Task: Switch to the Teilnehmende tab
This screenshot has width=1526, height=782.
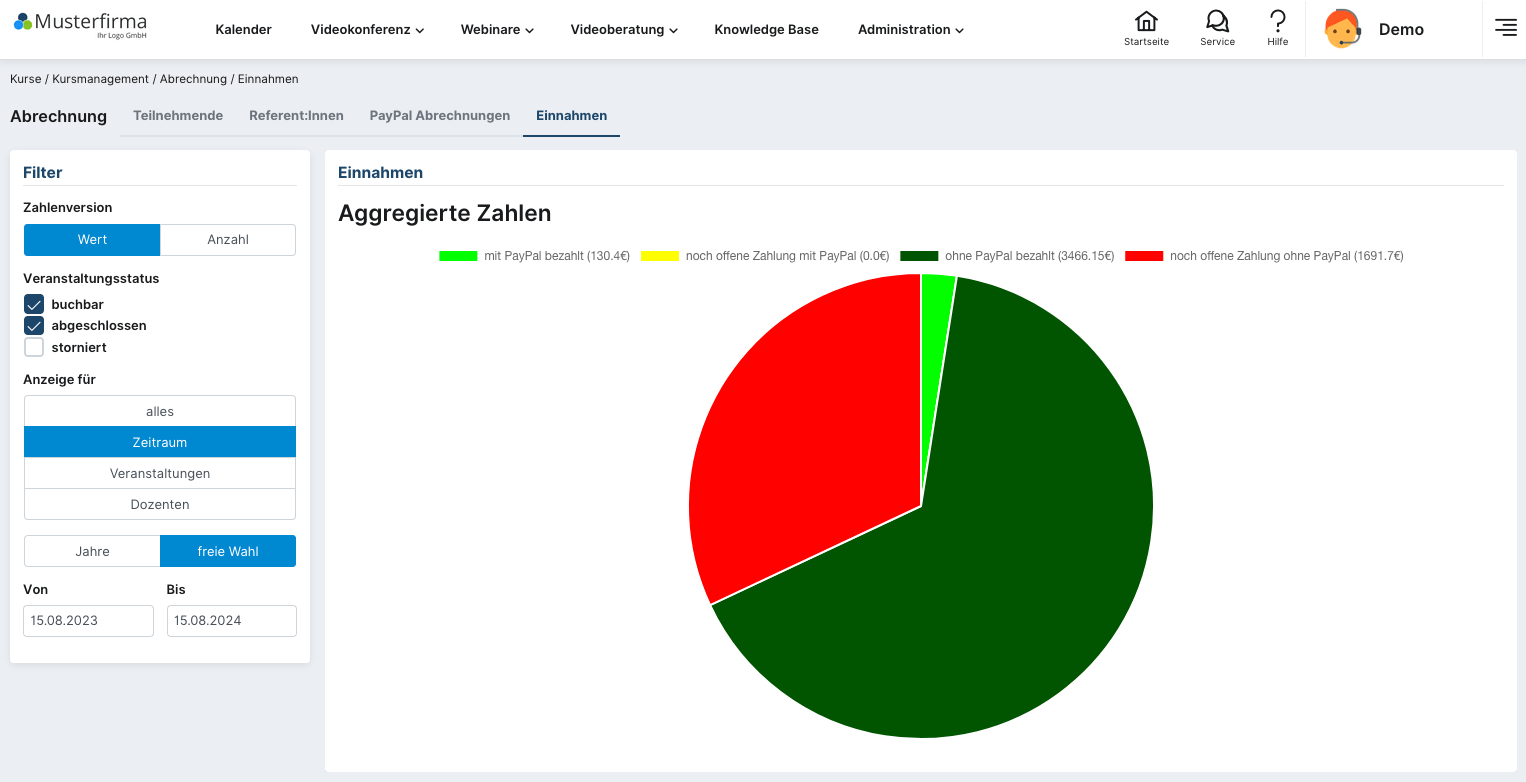Action: pos(178,116)
